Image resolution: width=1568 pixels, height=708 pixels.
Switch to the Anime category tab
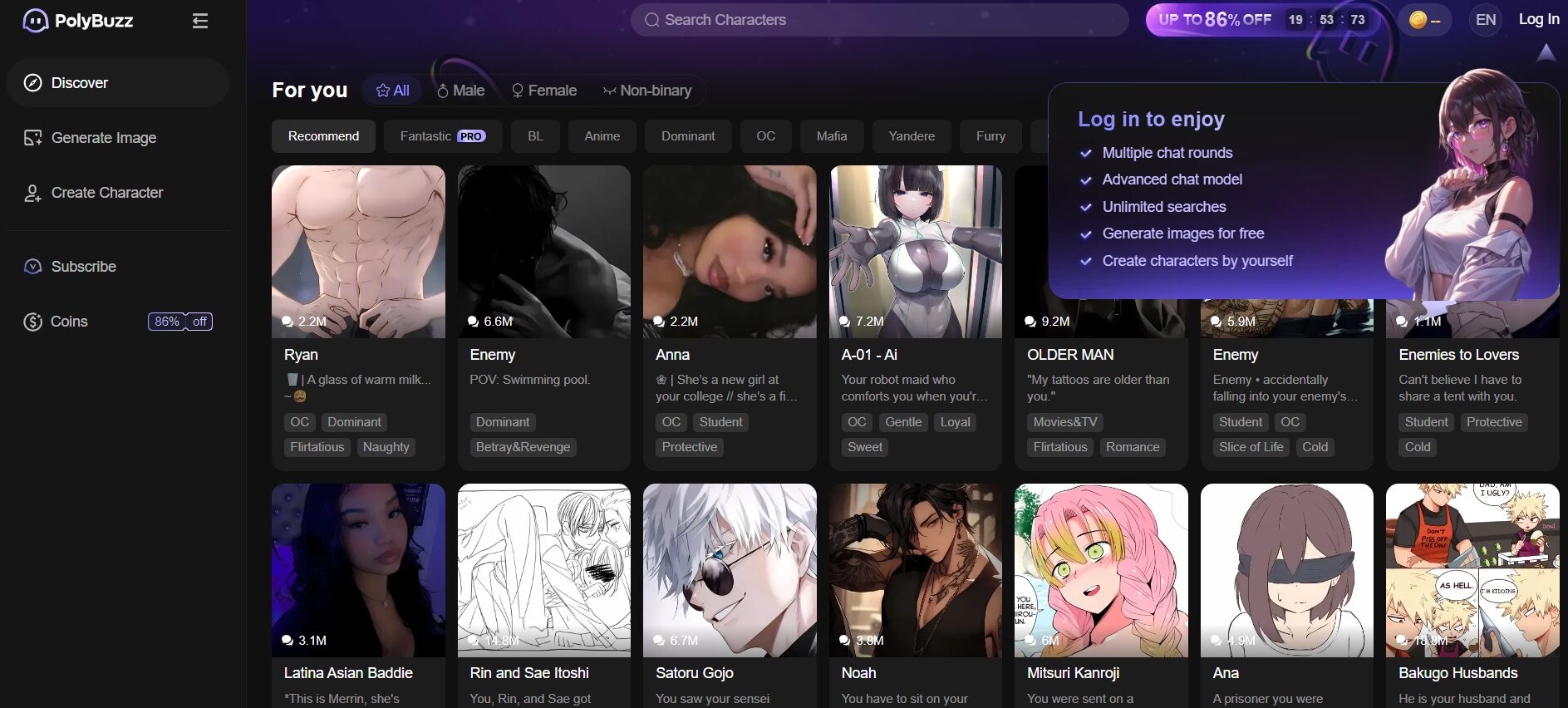pyautogui.click(x=602, y=136)
